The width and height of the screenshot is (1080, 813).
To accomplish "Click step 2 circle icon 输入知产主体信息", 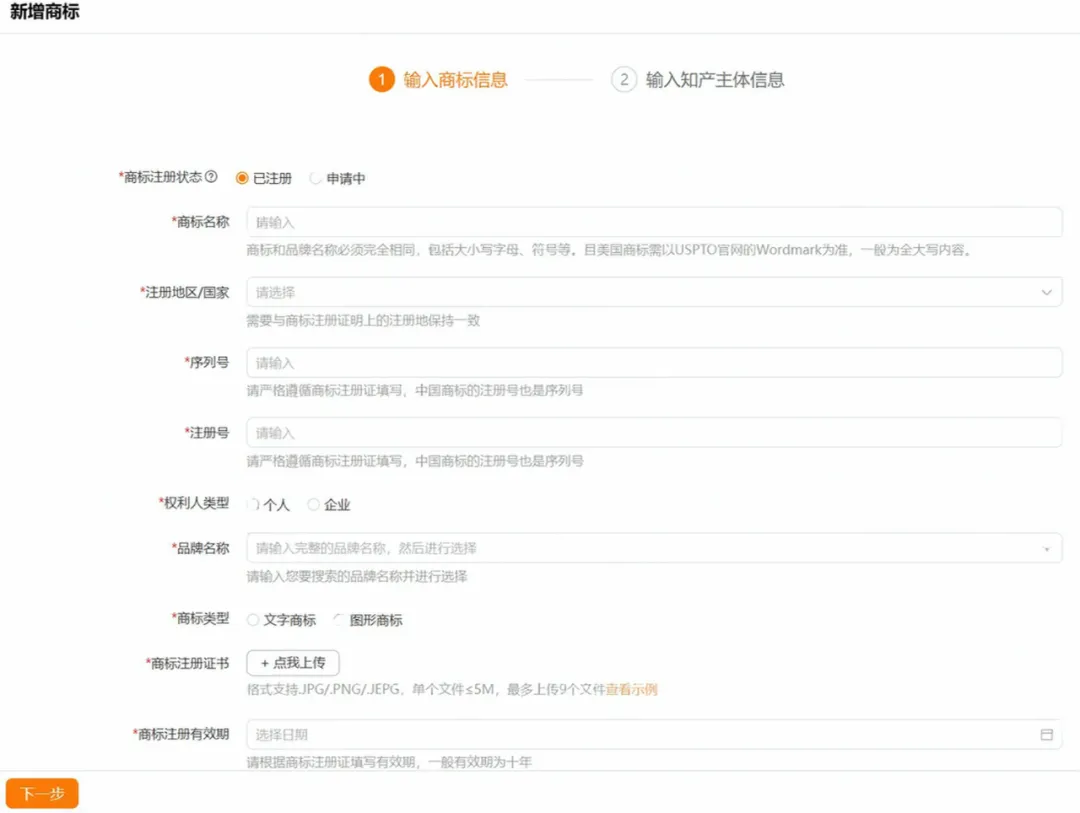I will (624, 79).
